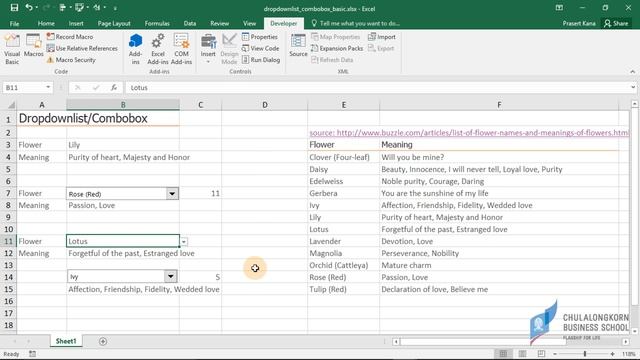Select the Sheet1 tab
This screenshot has width=640, height=360.
(66, 341)
